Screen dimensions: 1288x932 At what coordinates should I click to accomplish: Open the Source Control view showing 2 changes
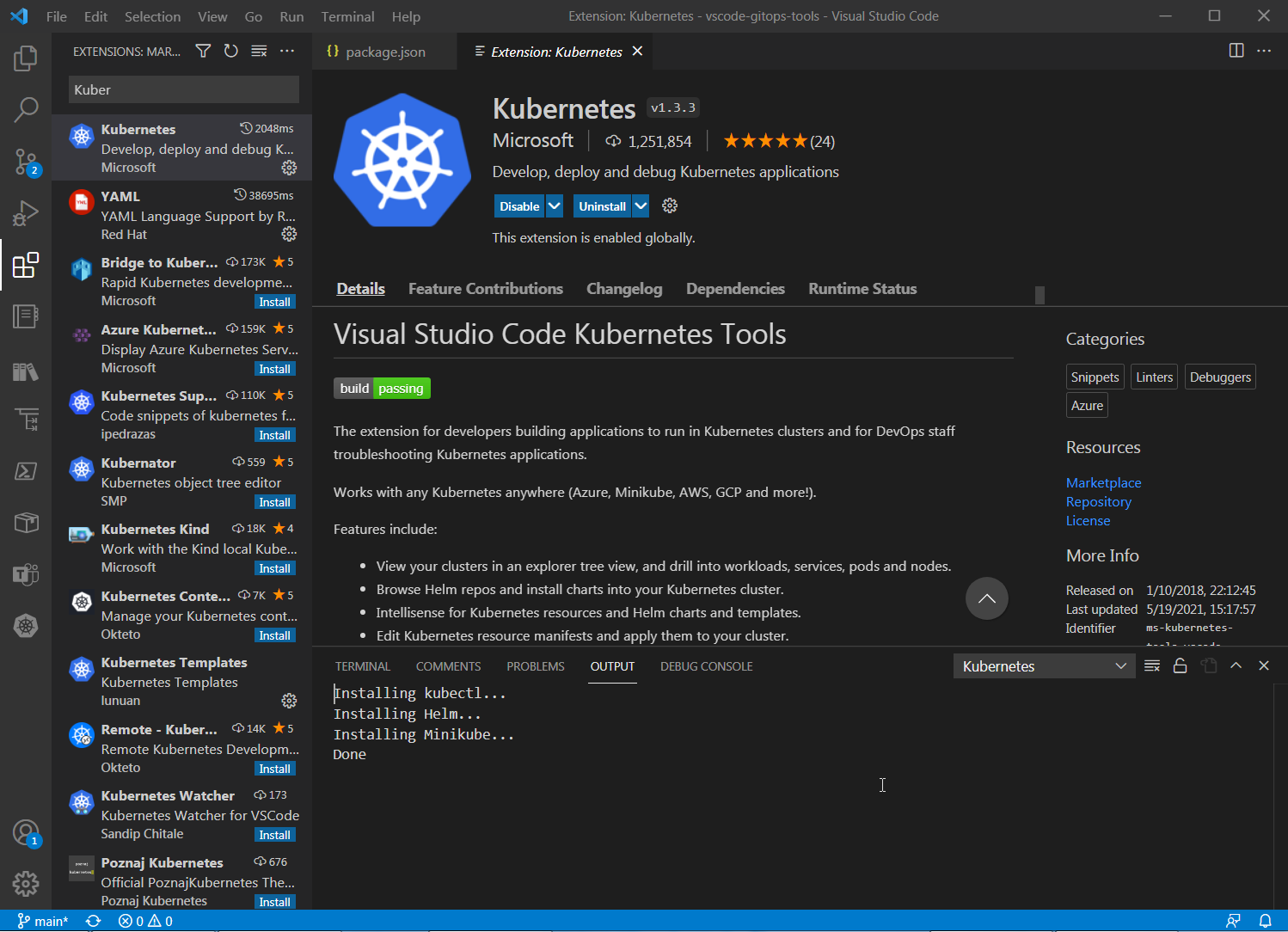click(26, 162)
